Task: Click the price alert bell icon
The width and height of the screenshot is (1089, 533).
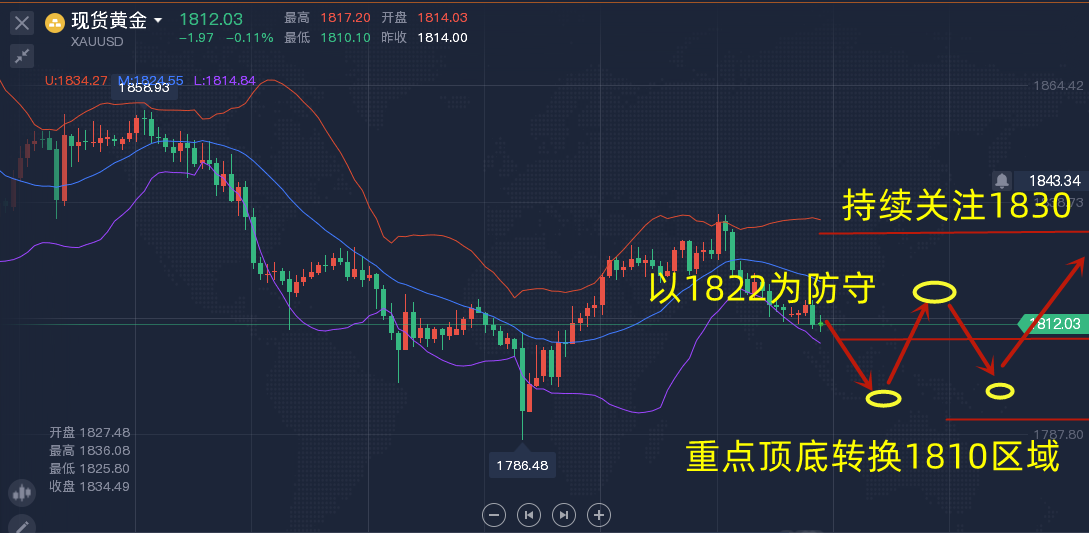Action: click(x=1001, y=181)
